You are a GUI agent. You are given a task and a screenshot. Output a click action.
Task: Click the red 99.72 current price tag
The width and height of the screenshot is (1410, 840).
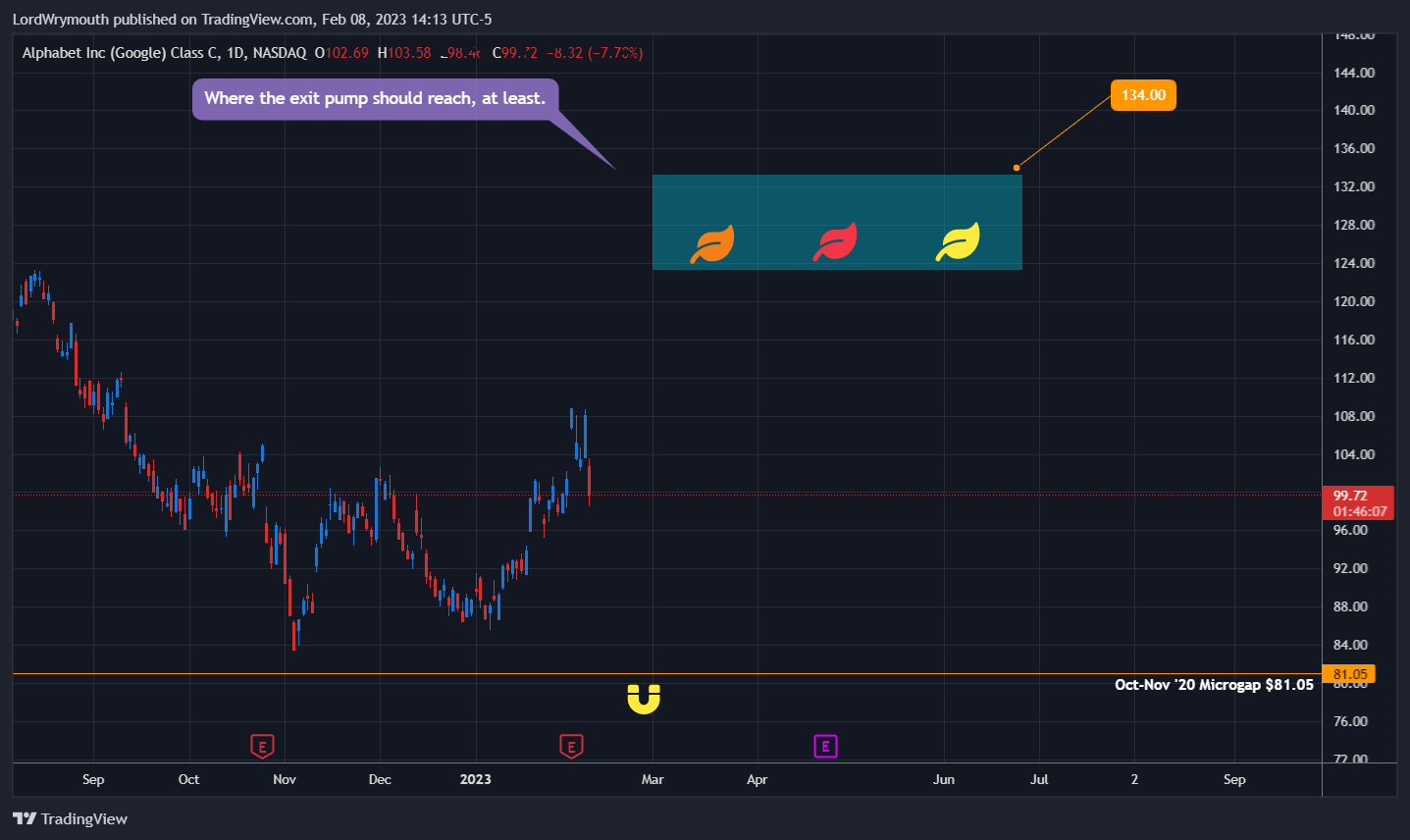pyautogui.click(x=1350, y=496)
